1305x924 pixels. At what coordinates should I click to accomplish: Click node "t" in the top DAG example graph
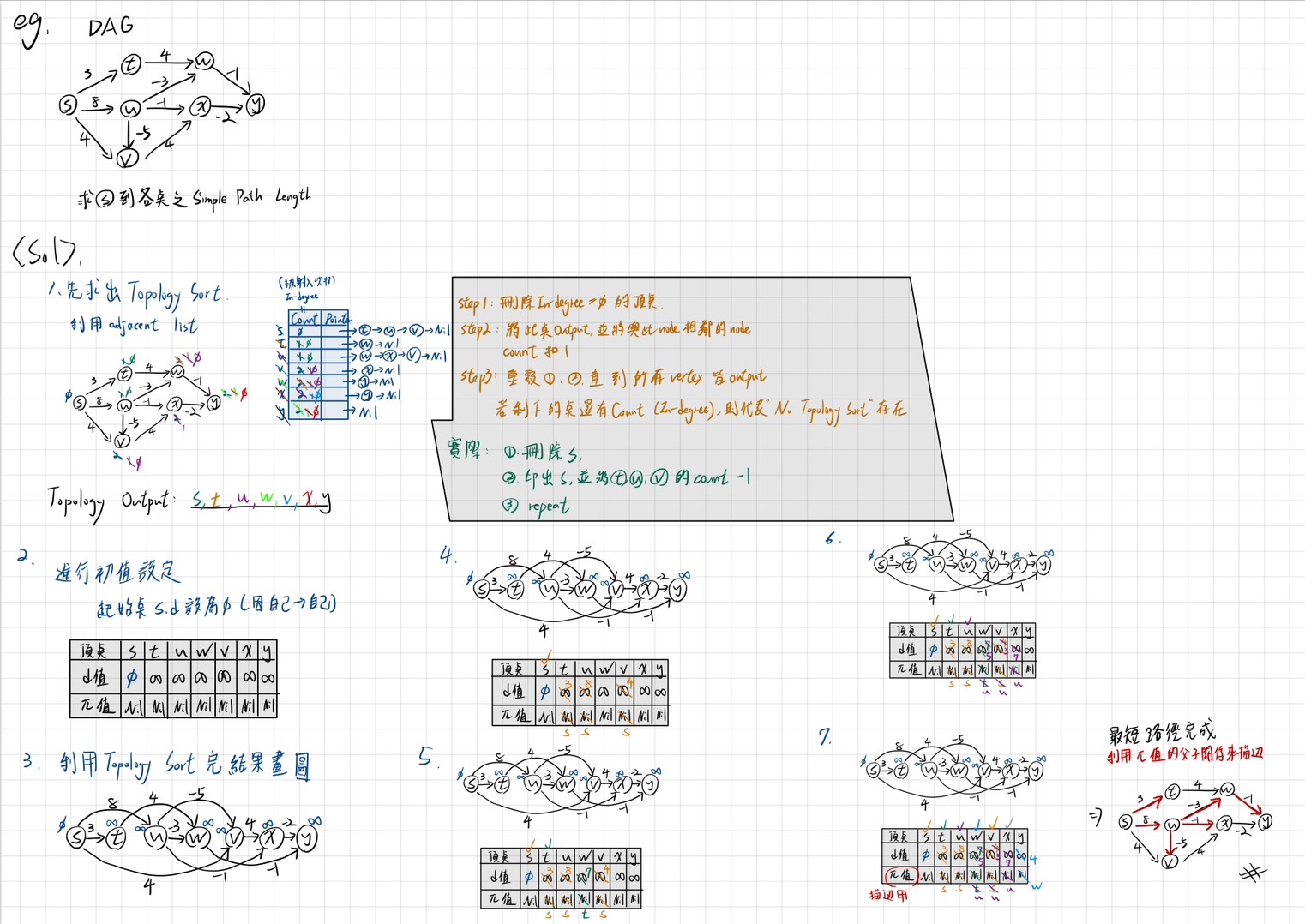point(130,64)
